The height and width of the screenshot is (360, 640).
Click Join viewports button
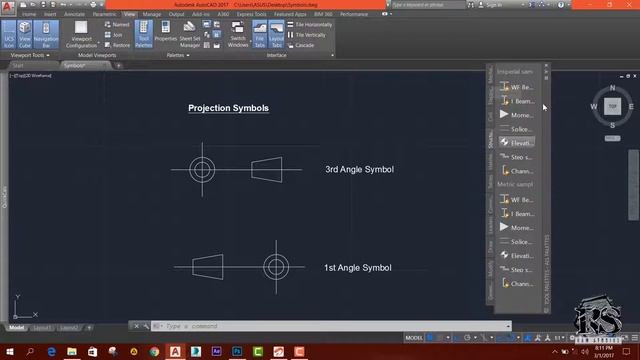pos(113,35)
